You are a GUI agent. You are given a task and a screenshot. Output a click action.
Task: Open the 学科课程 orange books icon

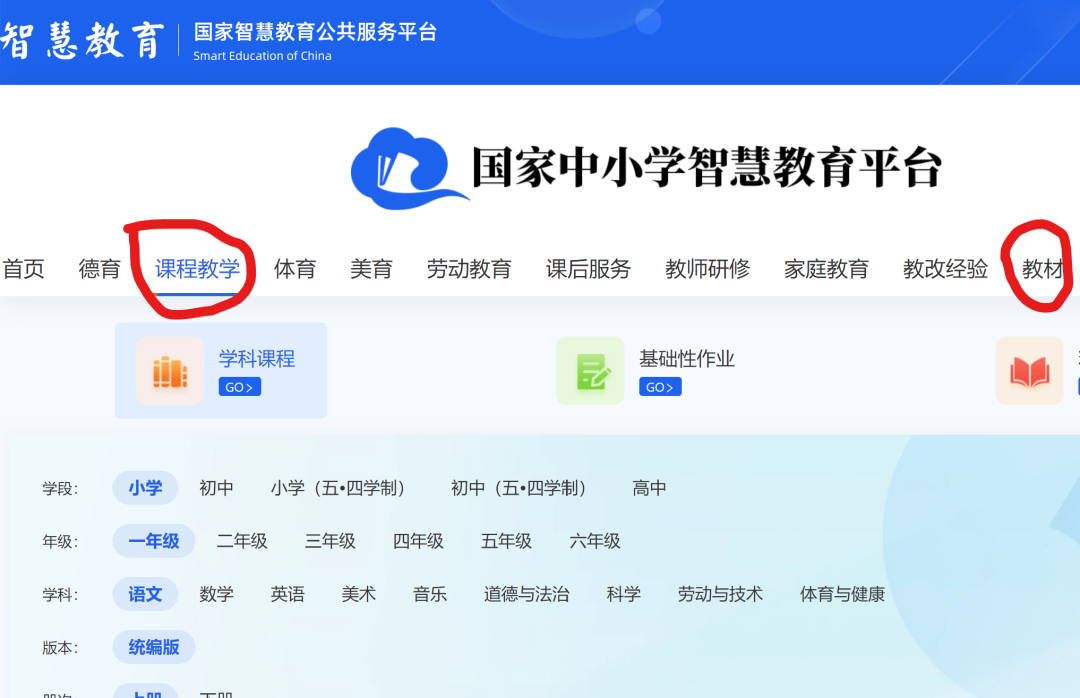[170, 371]
